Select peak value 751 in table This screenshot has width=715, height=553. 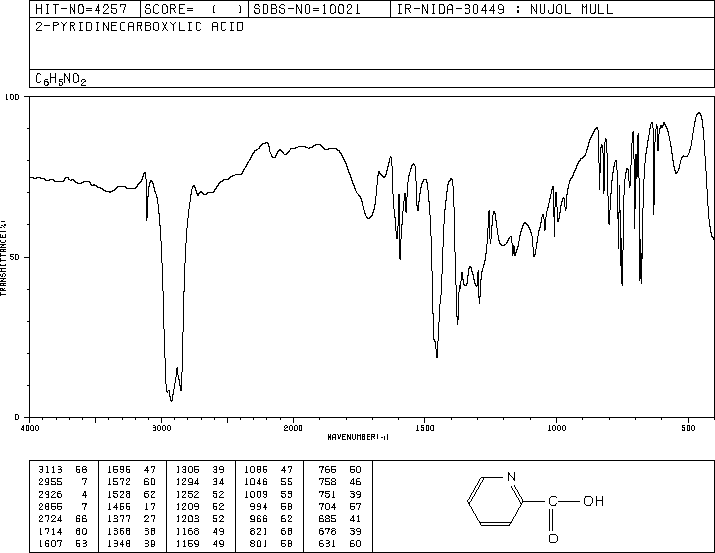pyautogui.click(x=327, y=494)
